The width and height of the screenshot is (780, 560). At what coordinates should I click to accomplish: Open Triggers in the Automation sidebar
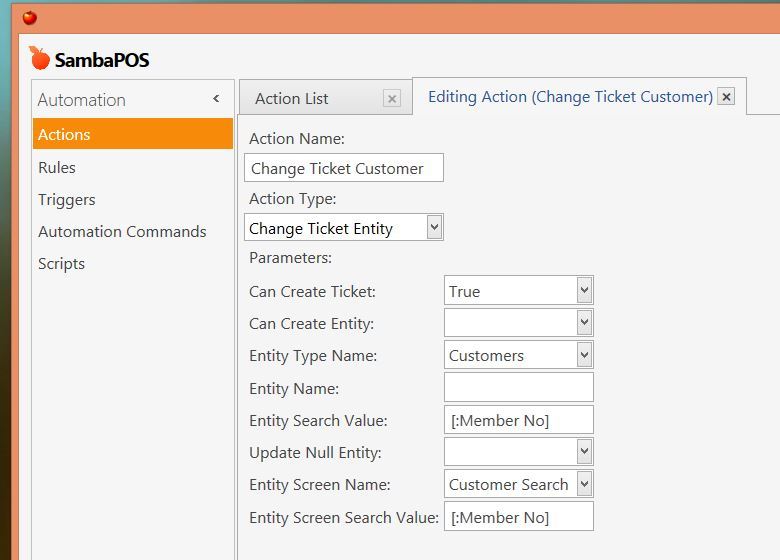click(x=67, y=199)
